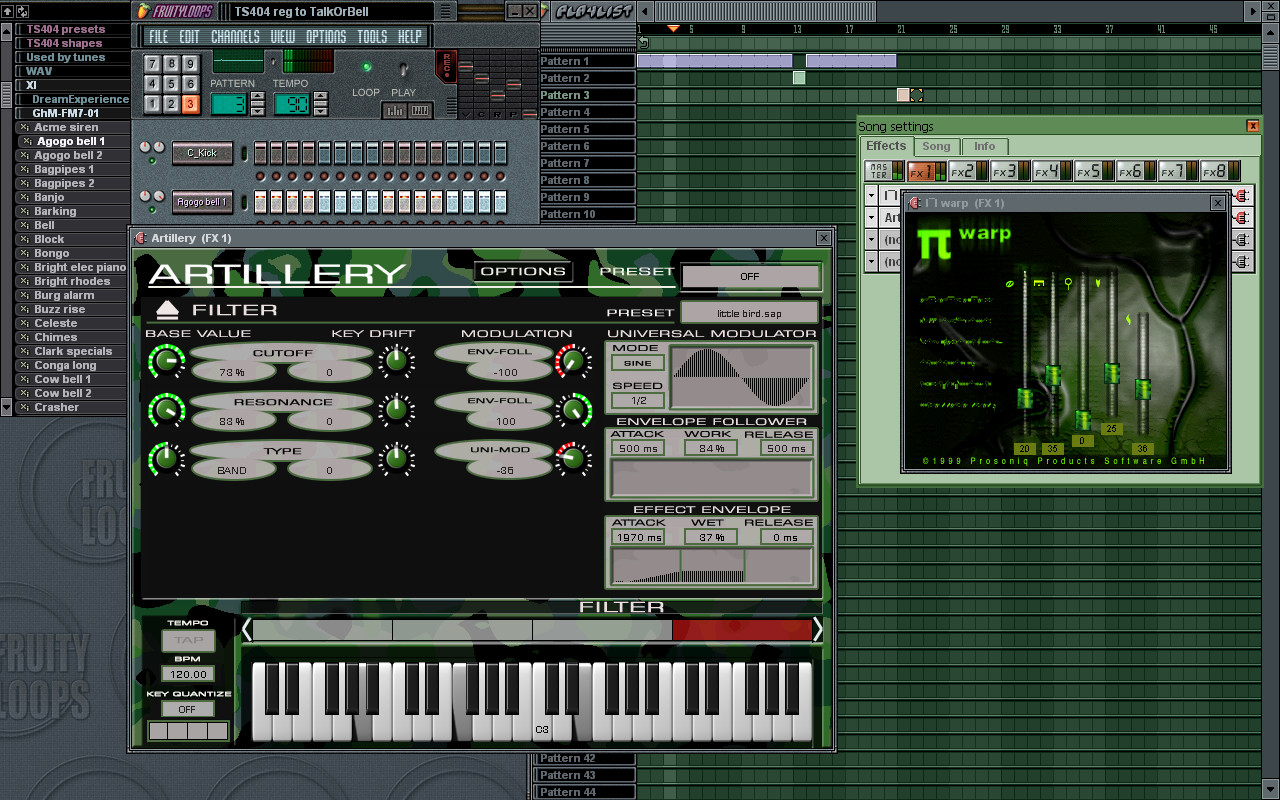Open the HELP menu
The width and height of the screenshot is (1280, 800).
[x=410, y=37]
